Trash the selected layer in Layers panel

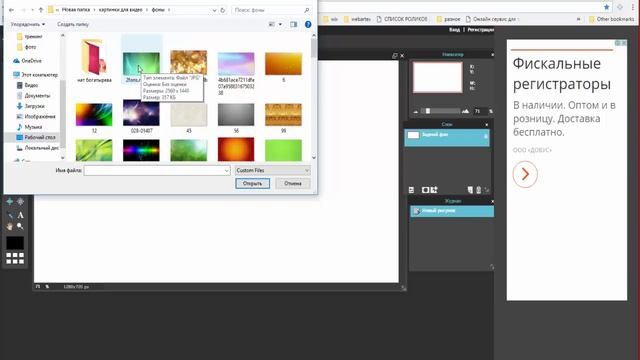[478, 190]
